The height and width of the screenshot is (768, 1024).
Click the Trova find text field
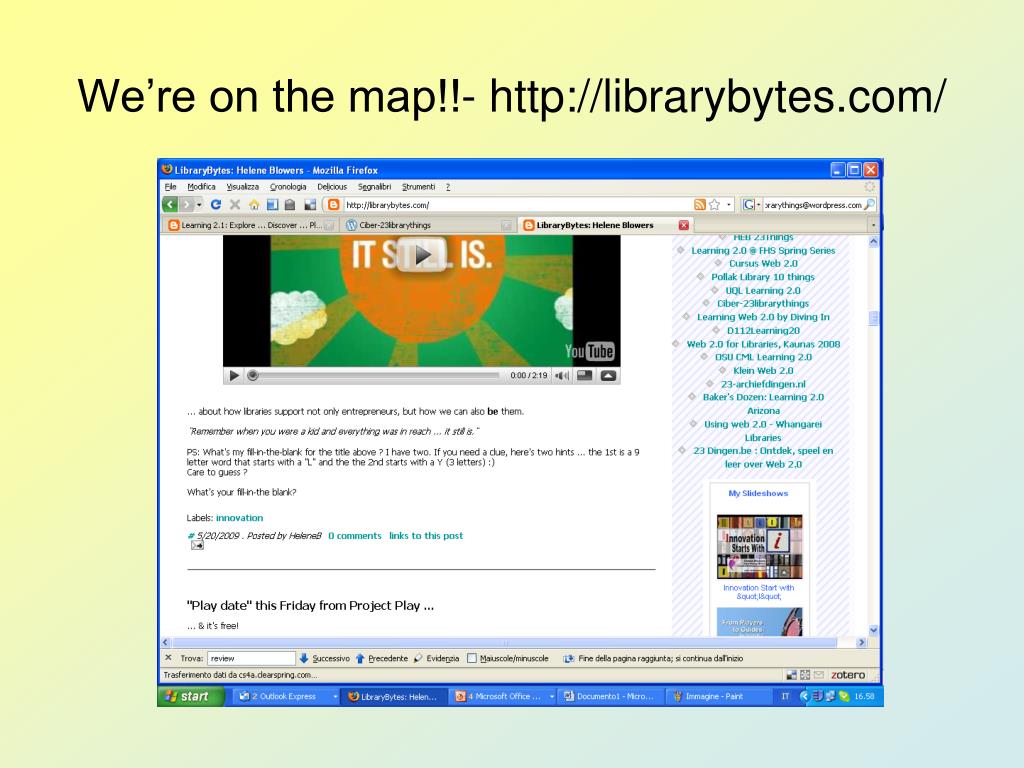pos(251,658)
